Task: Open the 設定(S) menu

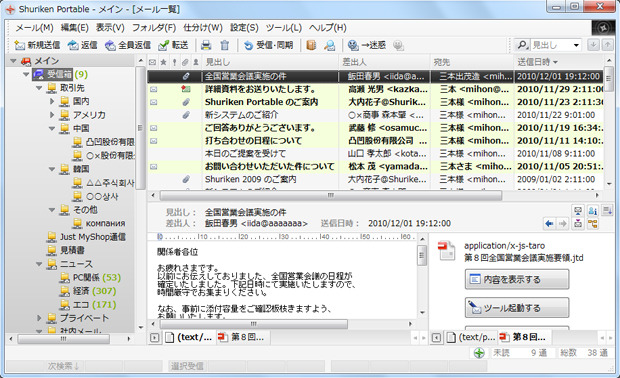Action: (x=244, y=28)
